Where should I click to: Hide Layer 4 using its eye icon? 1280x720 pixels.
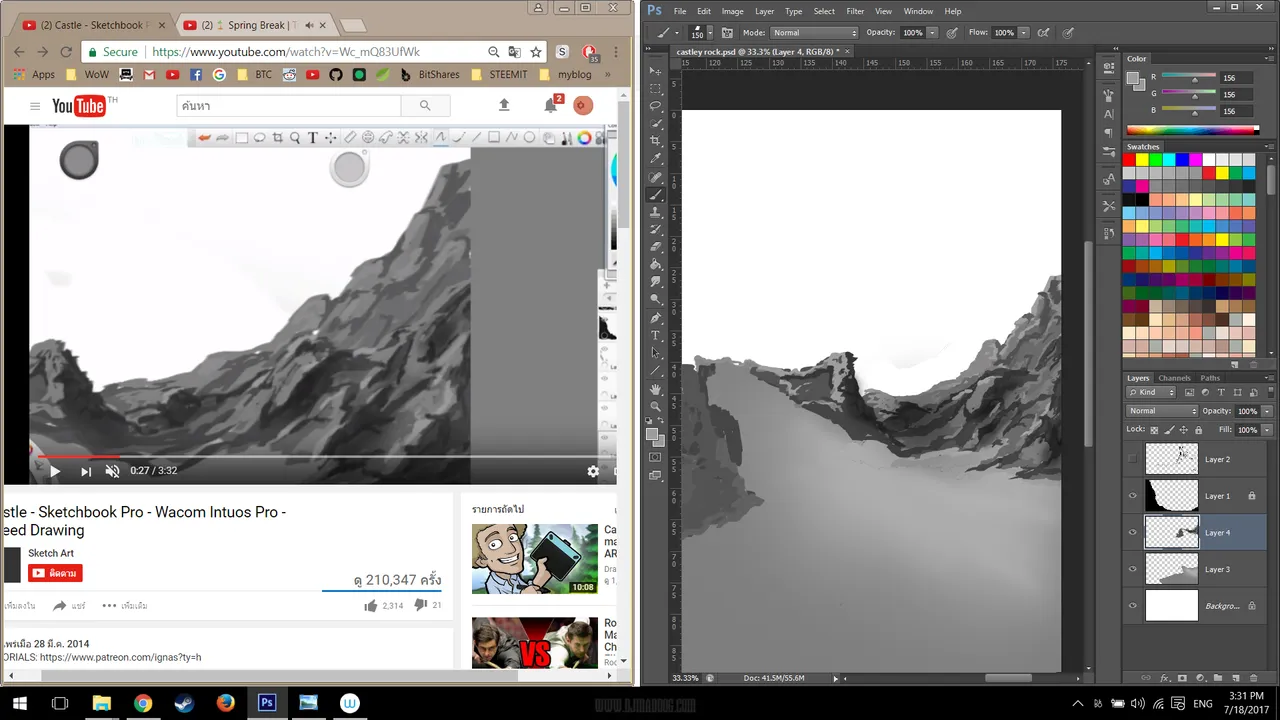[1133, 533]
